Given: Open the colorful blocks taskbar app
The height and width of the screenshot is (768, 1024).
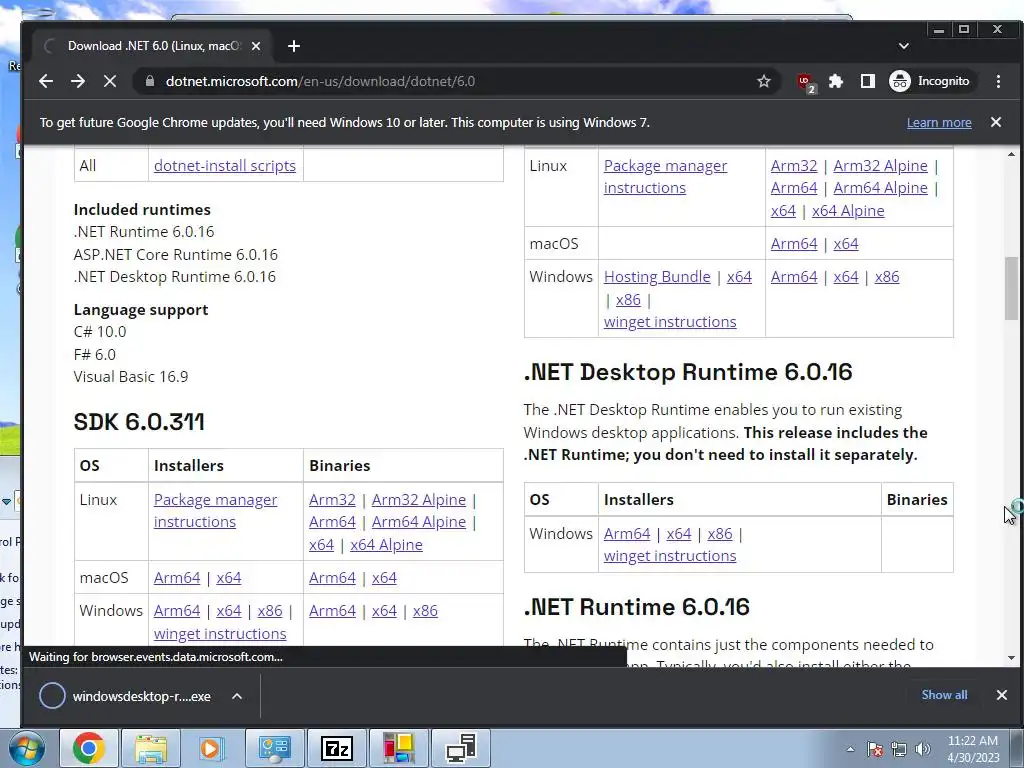Looking at the screenshot, I should click(x=398, y=748).
